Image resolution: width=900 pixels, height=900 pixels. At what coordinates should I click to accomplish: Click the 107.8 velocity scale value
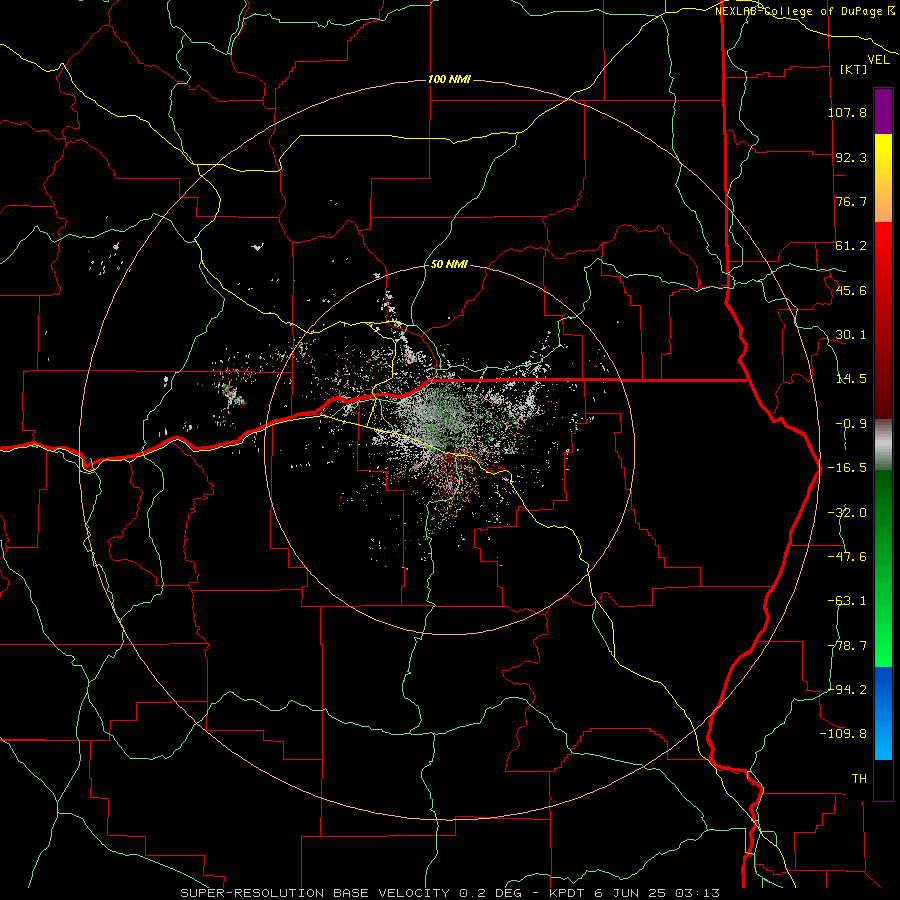pos(847,112)
